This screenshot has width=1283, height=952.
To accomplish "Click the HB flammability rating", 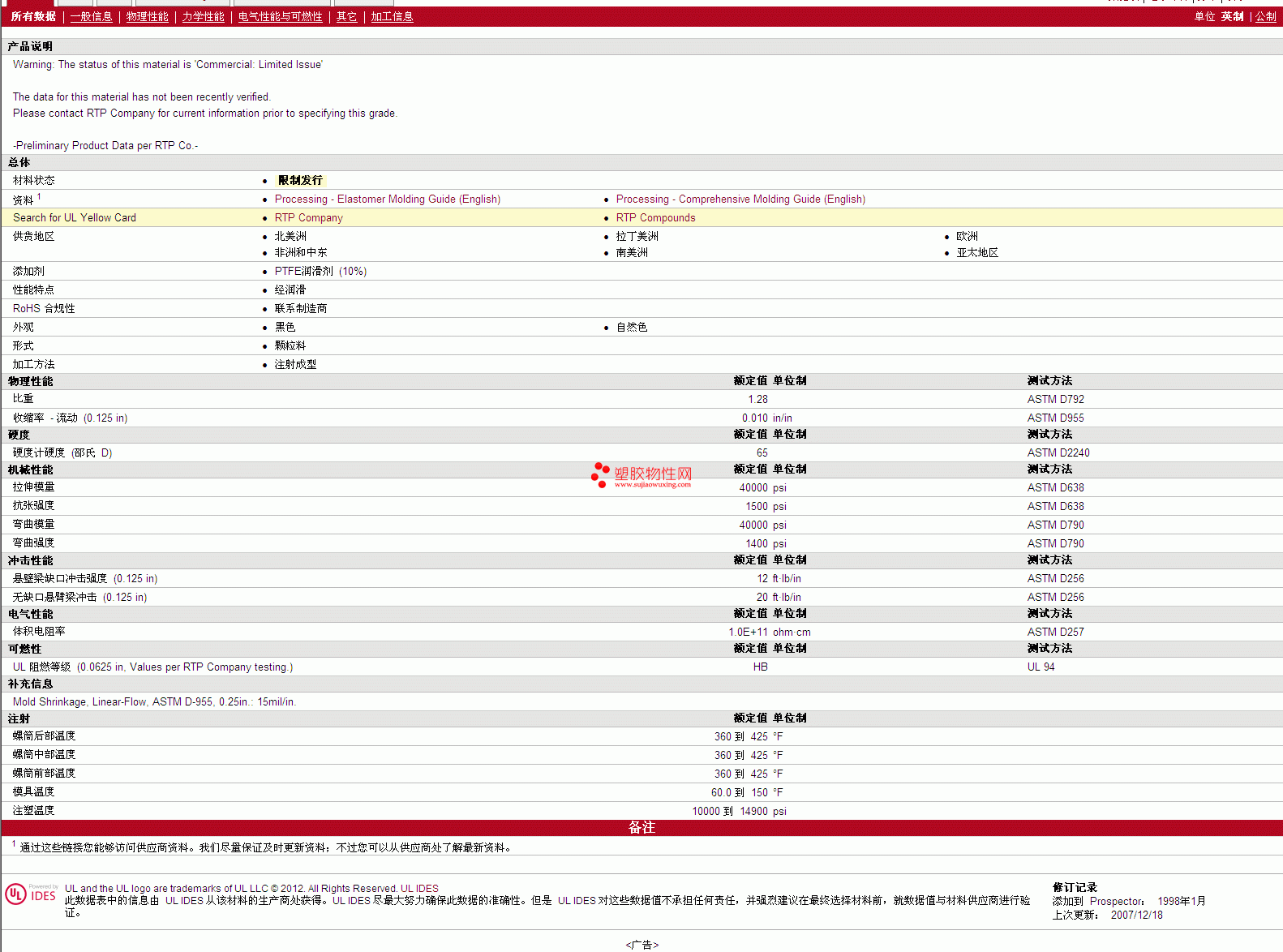I will (760, 667).
